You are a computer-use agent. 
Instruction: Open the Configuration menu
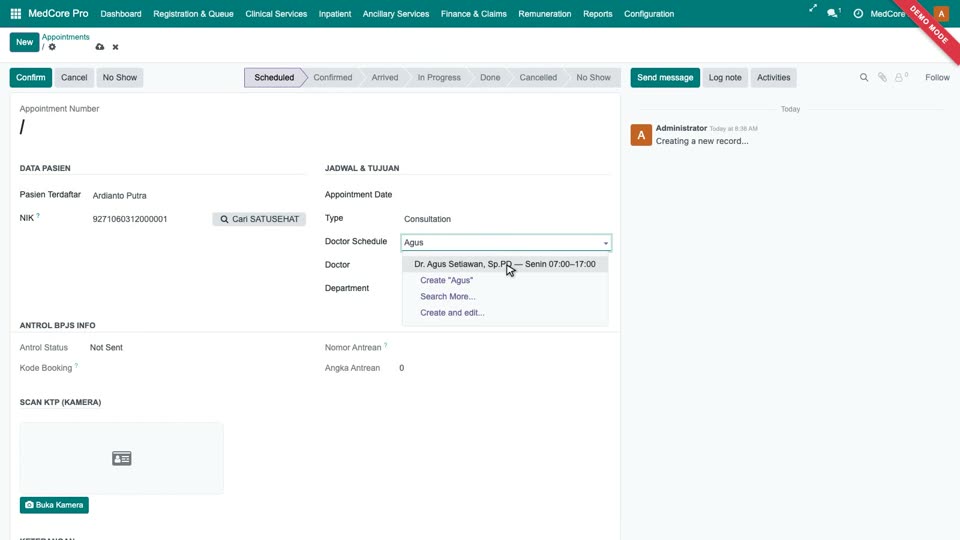(649, 13)
